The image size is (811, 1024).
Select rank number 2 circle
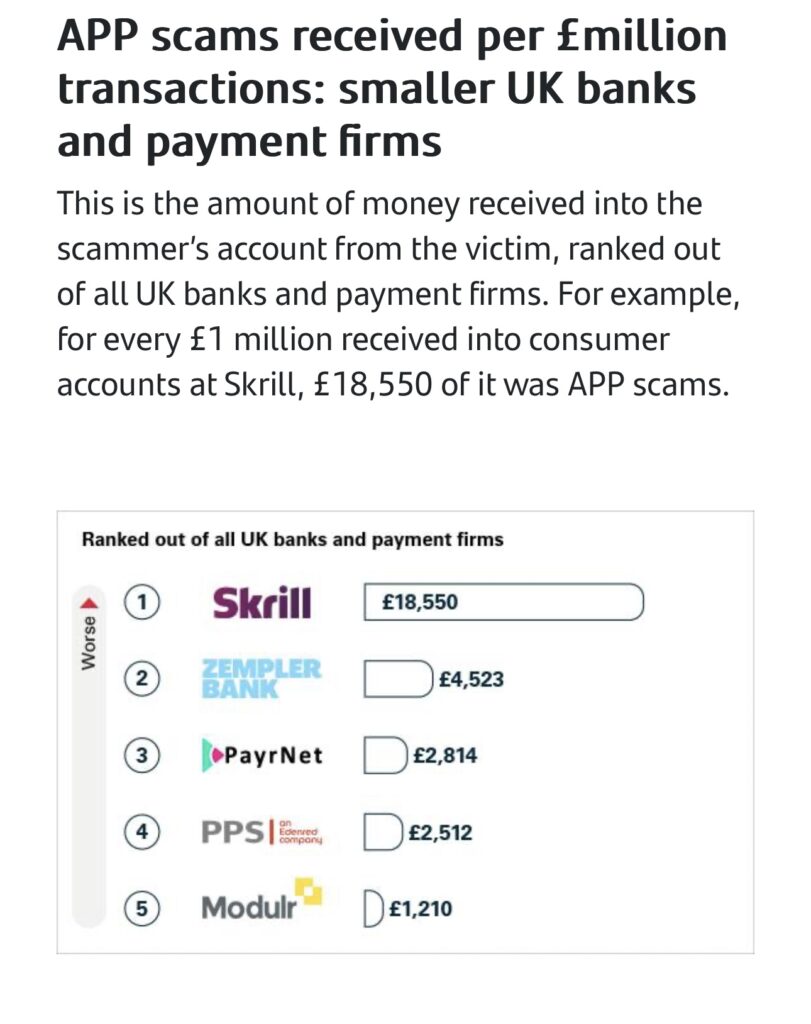(x=142, y=679)
